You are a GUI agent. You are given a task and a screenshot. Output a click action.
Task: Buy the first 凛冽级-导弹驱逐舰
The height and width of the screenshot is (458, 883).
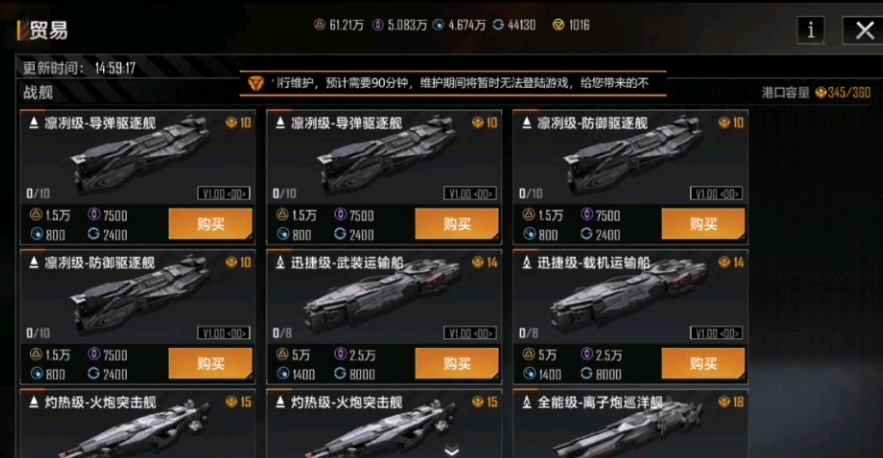click(210, 224)
